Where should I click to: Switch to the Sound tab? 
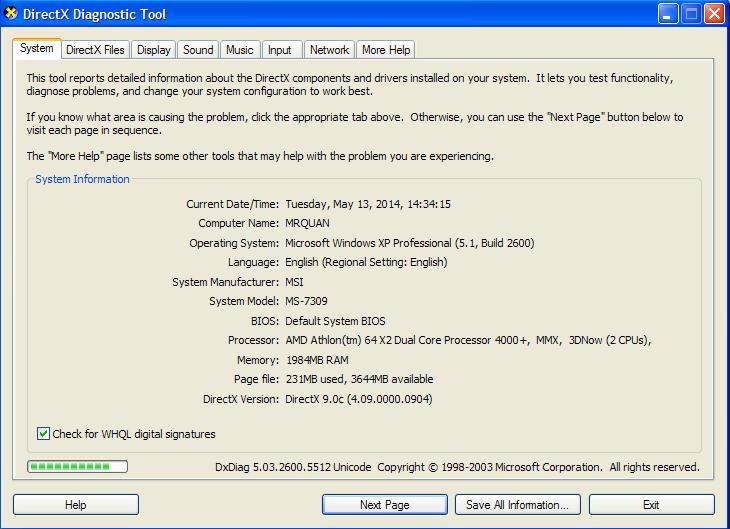(198, 50)
